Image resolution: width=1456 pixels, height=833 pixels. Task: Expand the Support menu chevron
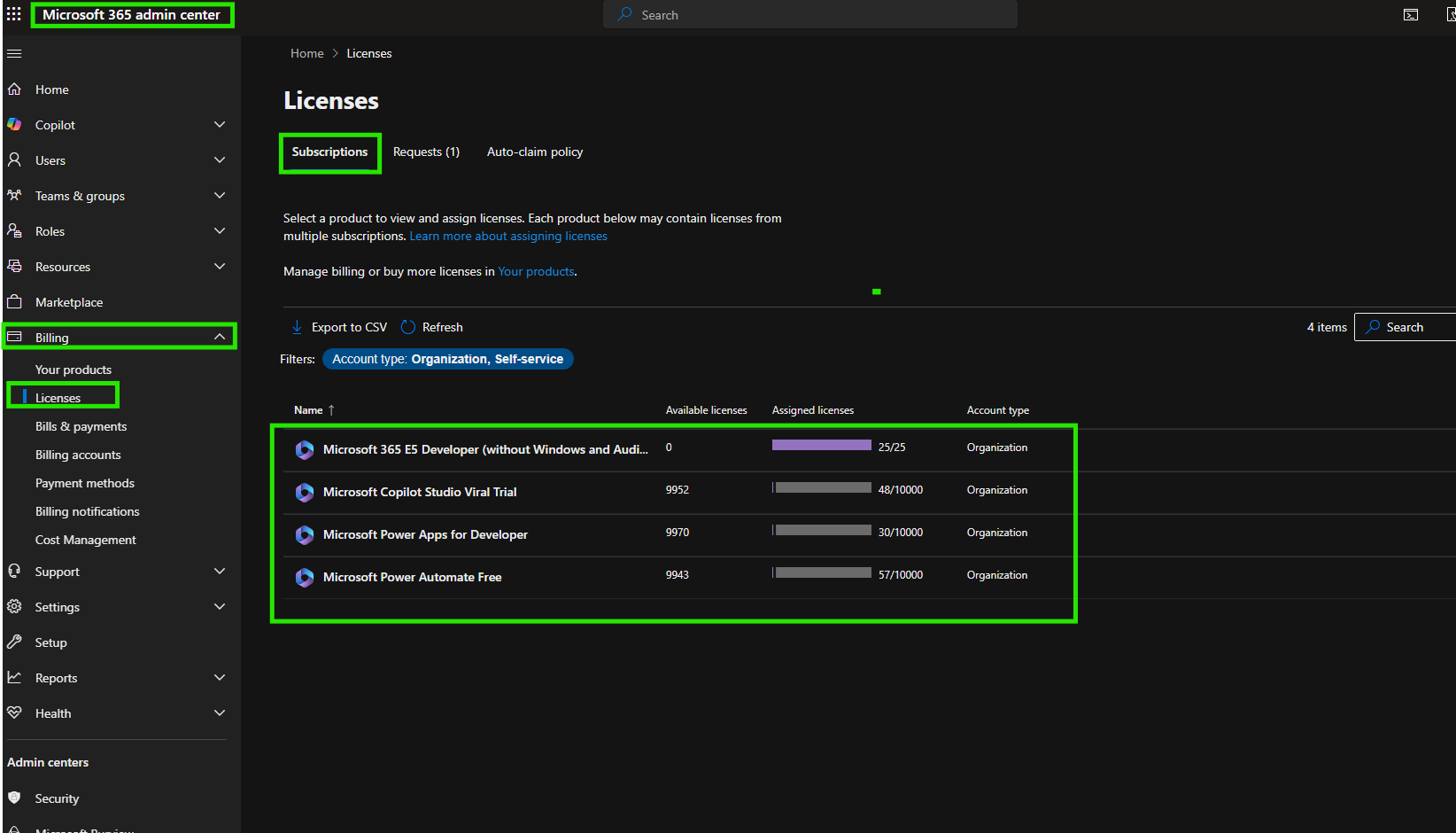pyautogui.click(x=220, y=572)
